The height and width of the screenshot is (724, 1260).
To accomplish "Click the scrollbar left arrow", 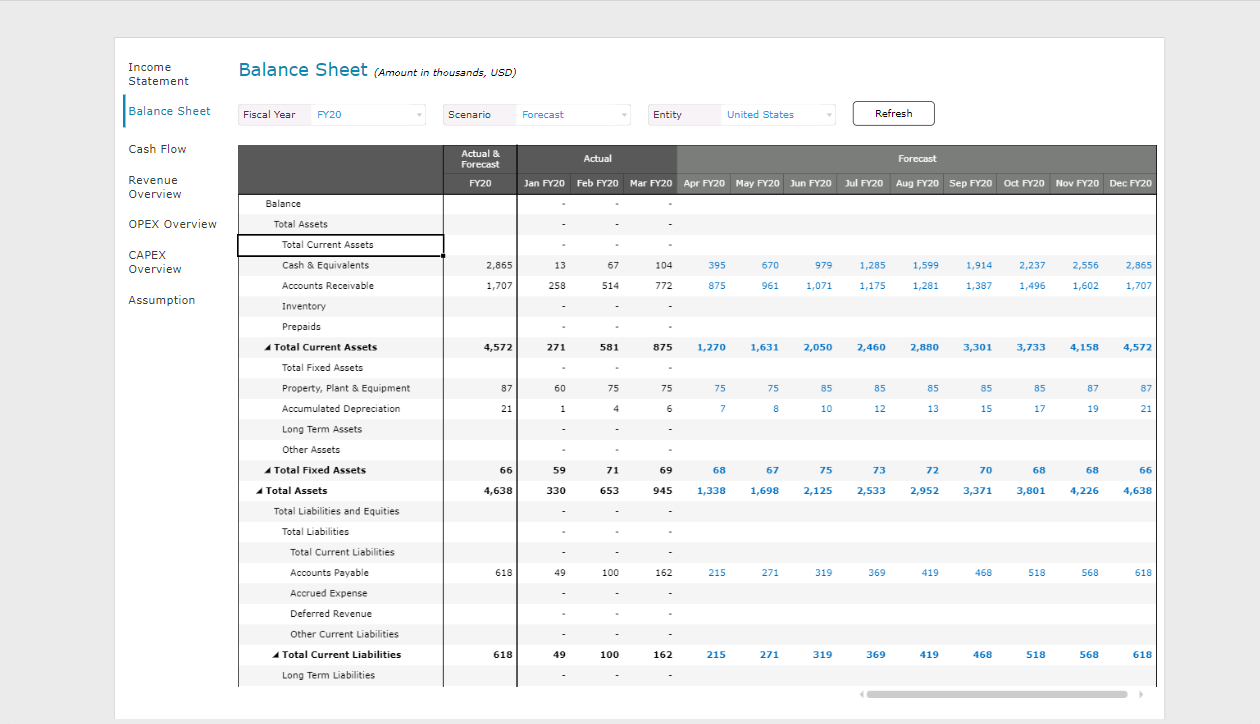I will [861, 694].
